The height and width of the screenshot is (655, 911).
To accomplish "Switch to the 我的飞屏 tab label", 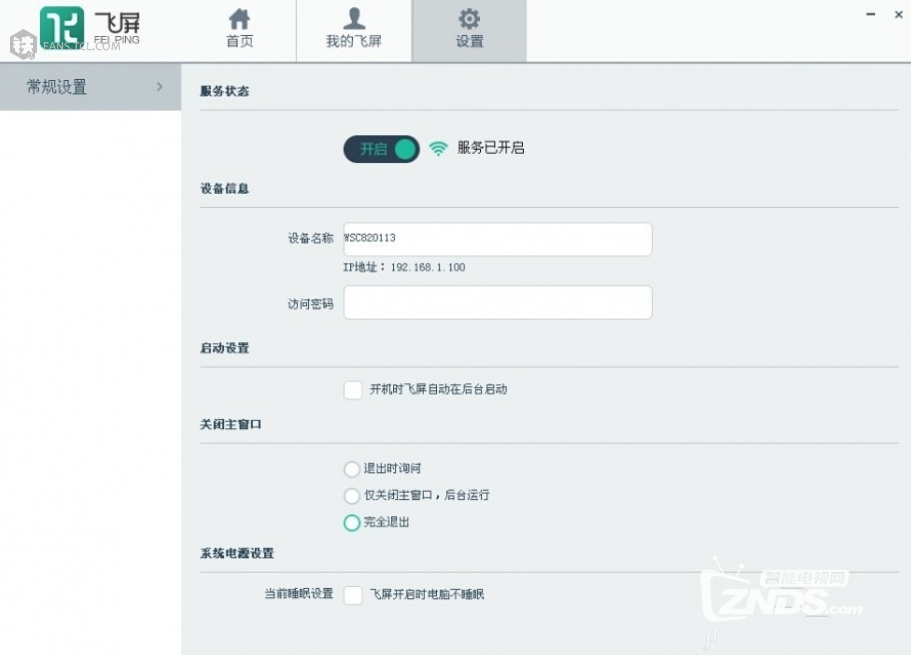I will tap(354, 41).
